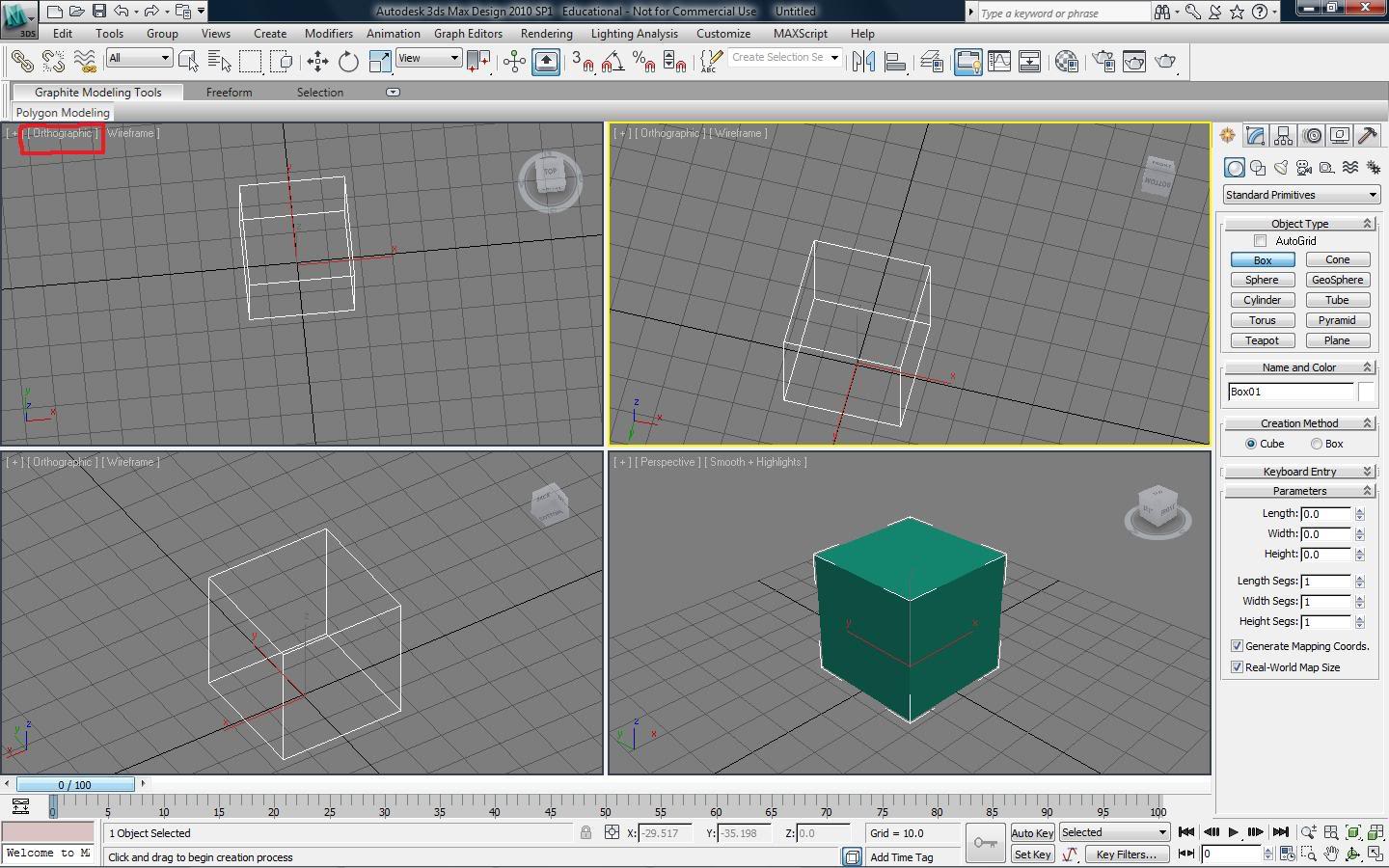Open the Material Editor

coord(1066,62)
